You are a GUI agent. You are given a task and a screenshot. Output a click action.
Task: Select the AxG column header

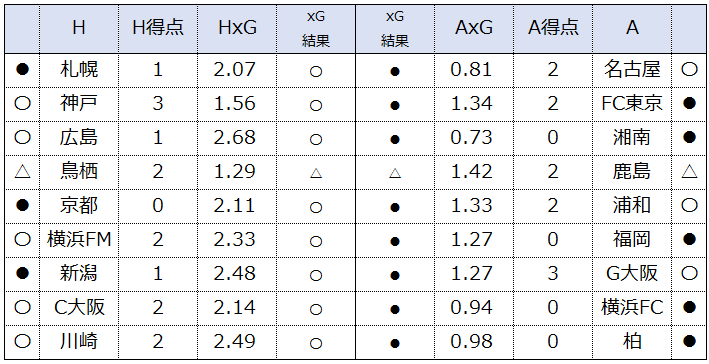tap(474, 28)
